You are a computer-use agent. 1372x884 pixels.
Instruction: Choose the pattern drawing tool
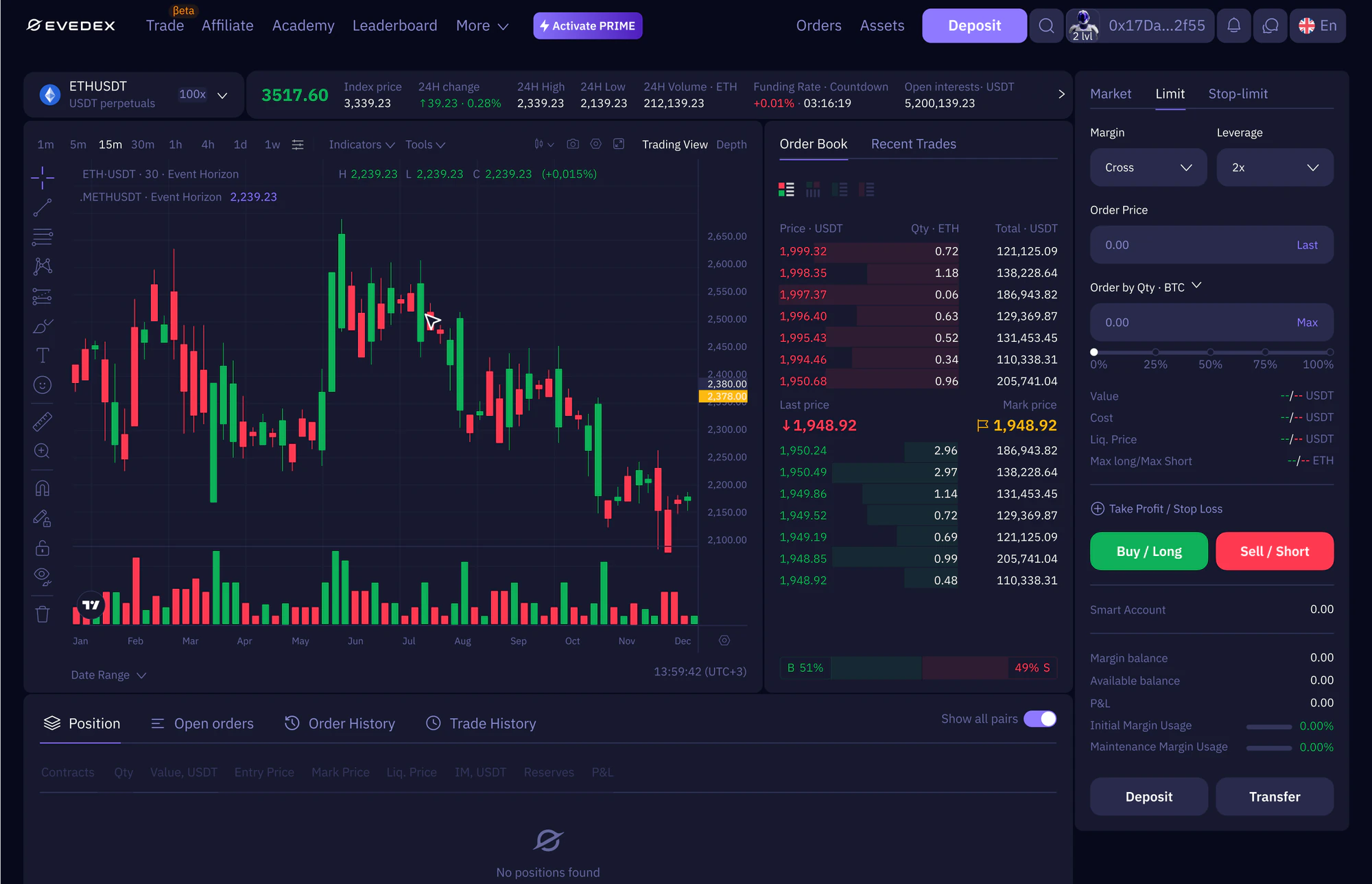coord(43,266)
